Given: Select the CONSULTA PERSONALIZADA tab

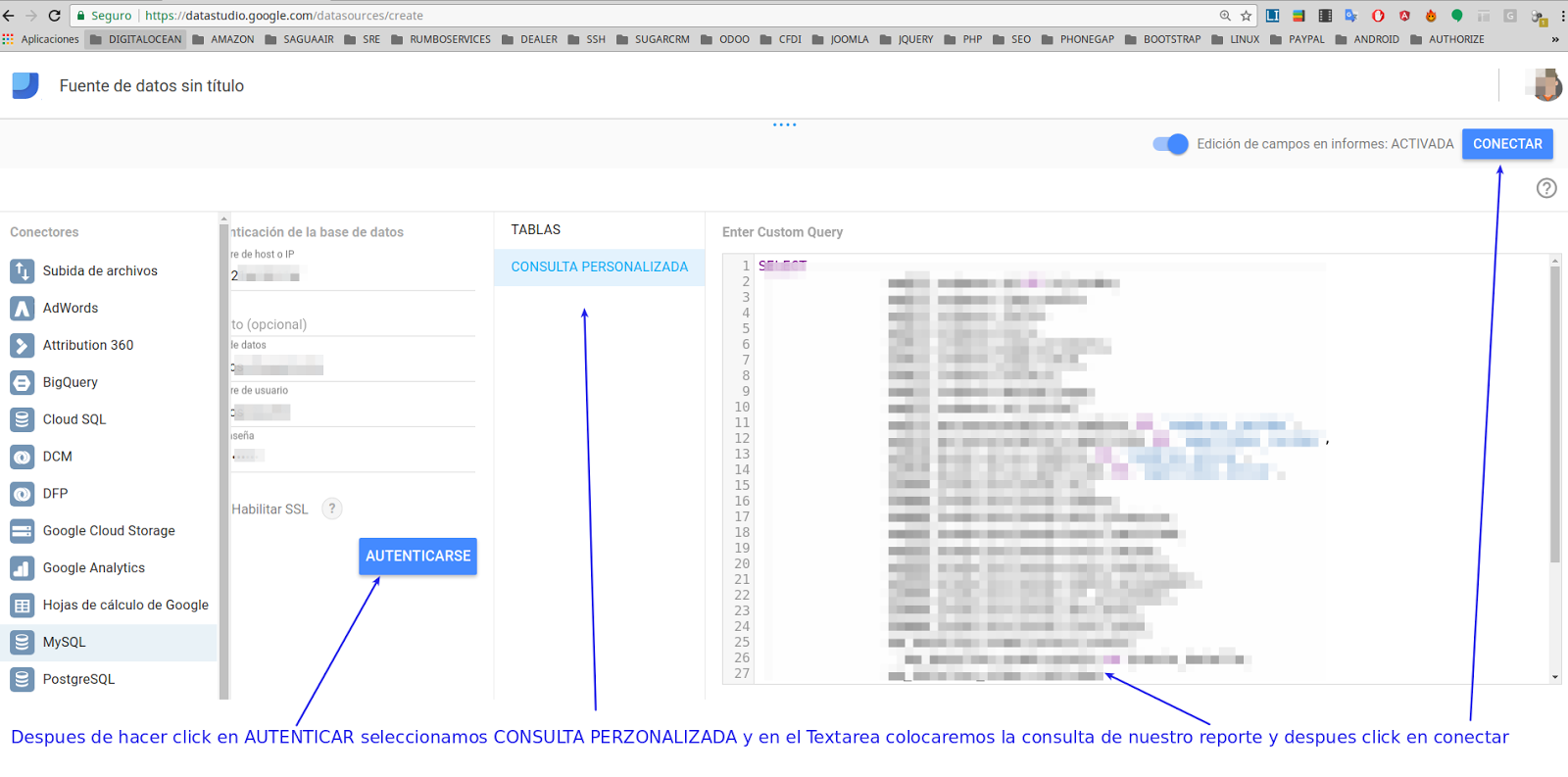Looking at the screenshot, I should [x=600, y=267].
